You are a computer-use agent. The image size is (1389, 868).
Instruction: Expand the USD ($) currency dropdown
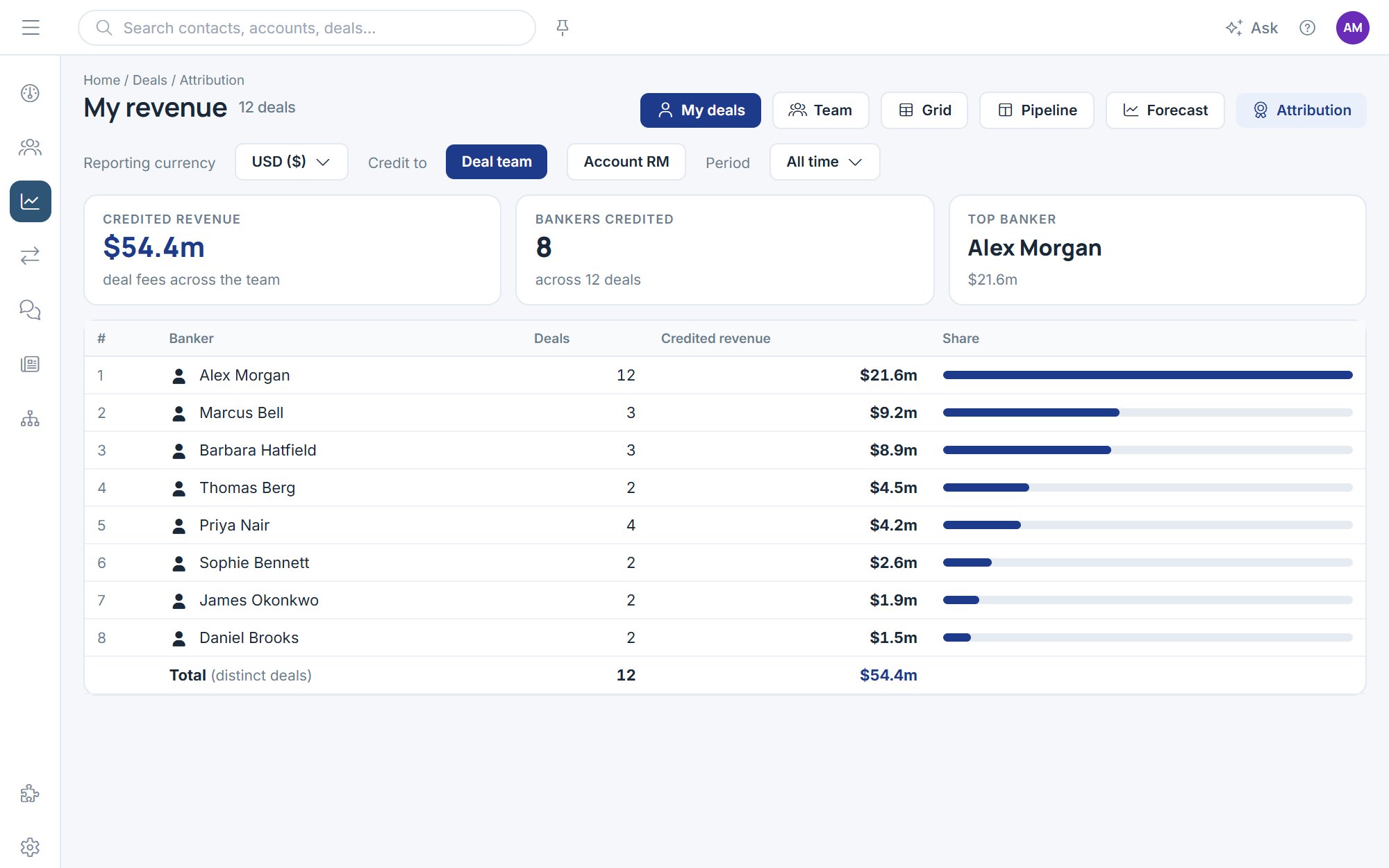pyautogui.click(x=291, y=162)
